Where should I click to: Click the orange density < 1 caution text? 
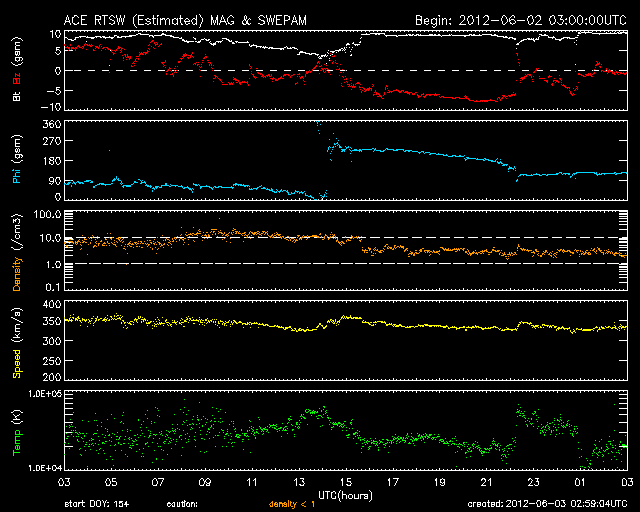pyautogui.click(x=292, y=504)
